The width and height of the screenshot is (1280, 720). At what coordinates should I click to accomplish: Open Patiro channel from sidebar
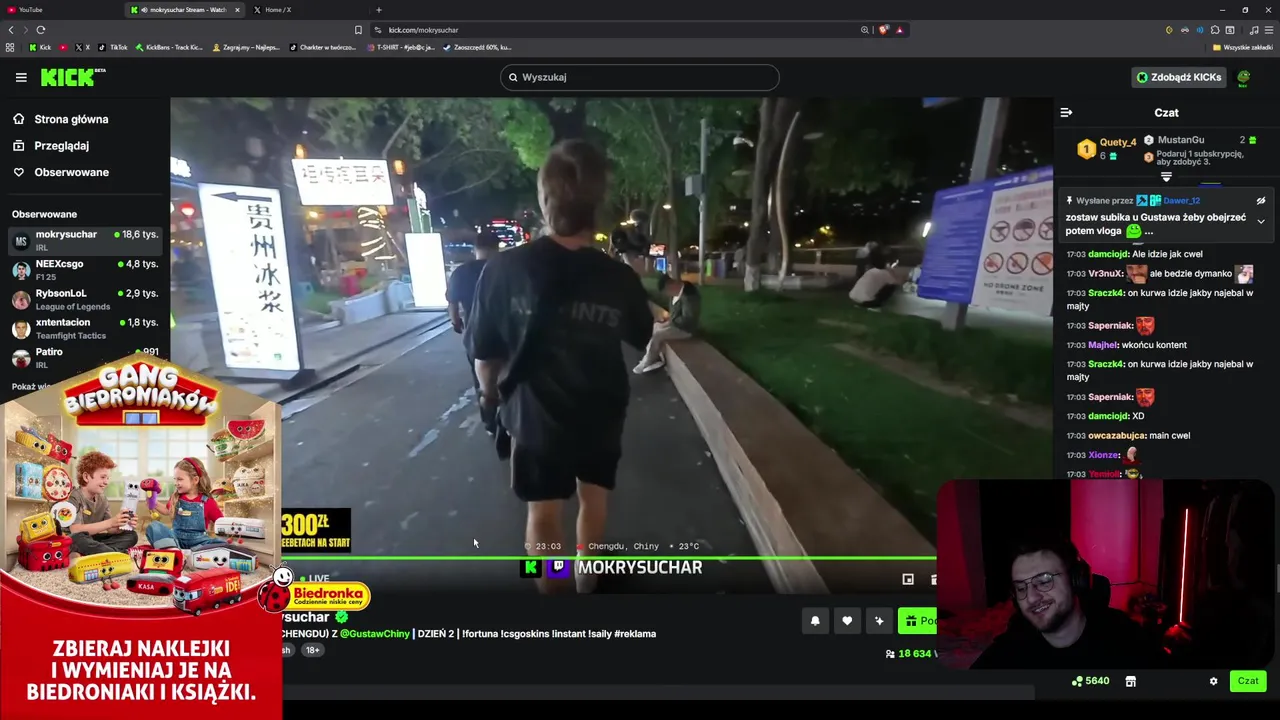85,357
